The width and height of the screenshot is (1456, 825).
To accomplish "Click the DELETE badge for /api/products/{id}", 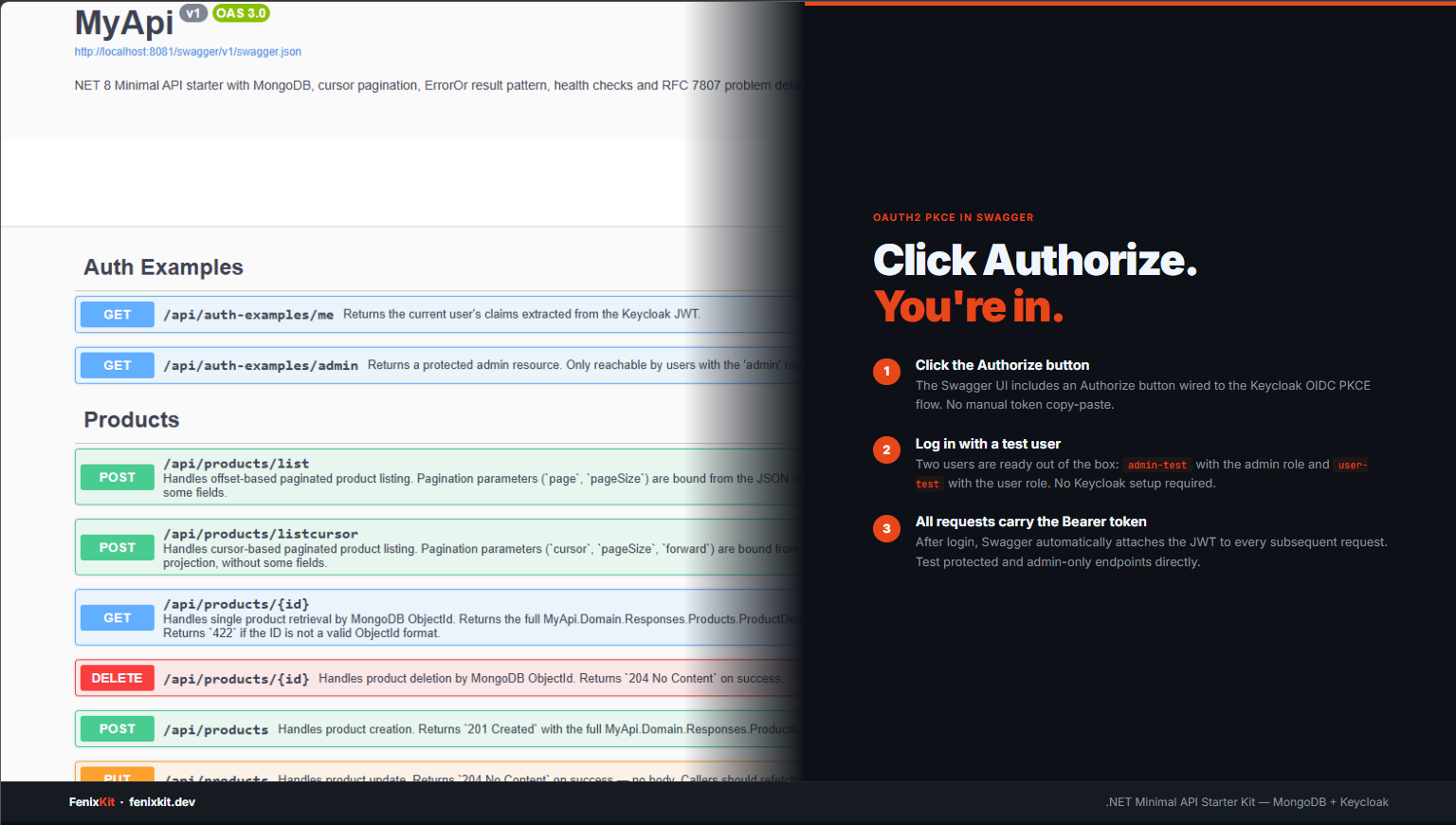I will click(x=118, y=678).
